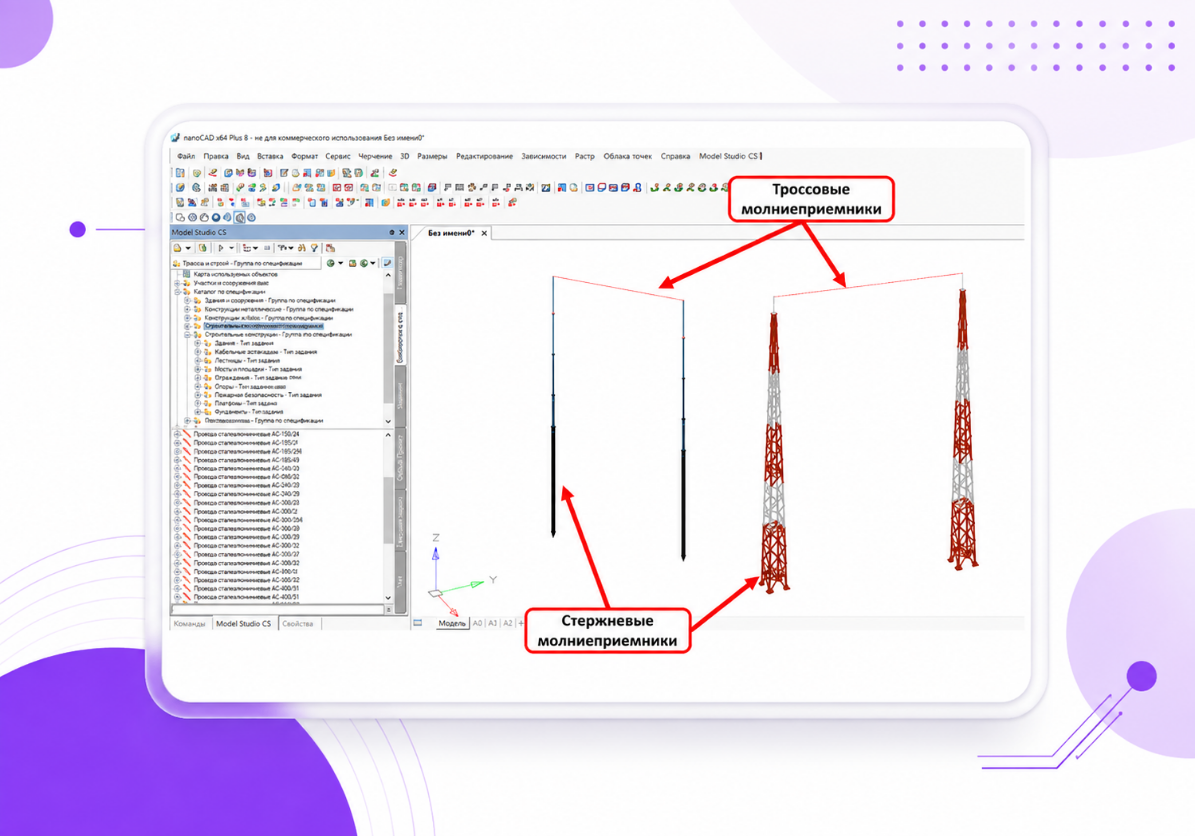The height and width of the screenshot is (836, 1195).
Task: Switch to the Модель layout tab
Action: click(x=451, y=623)
